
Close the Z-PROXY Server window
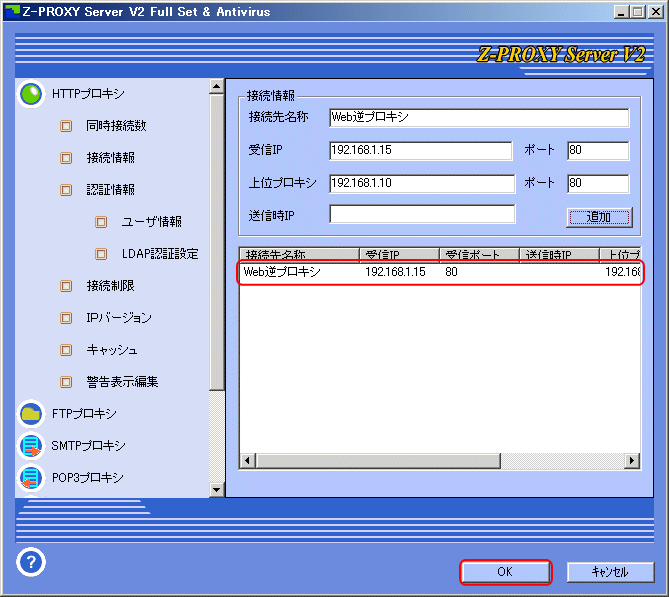click(x=656, y=12)
